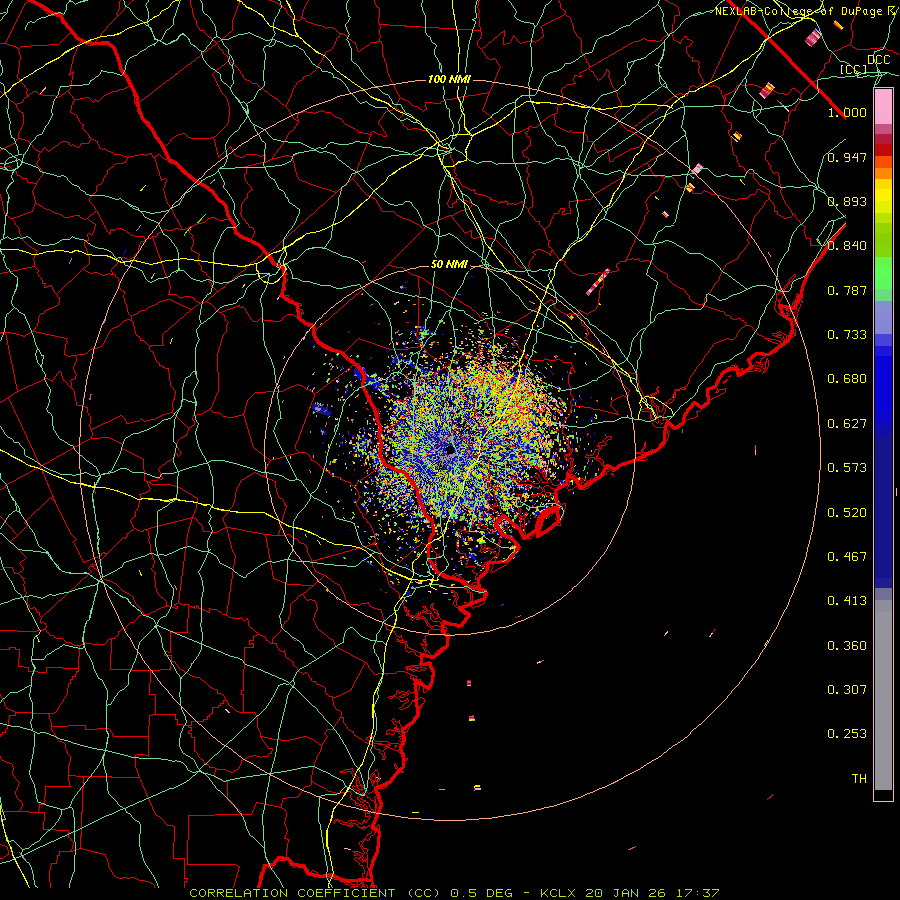Click the 0.413 scale value
900x900 pixels.
pyautogui.click(x=847, y=601)
